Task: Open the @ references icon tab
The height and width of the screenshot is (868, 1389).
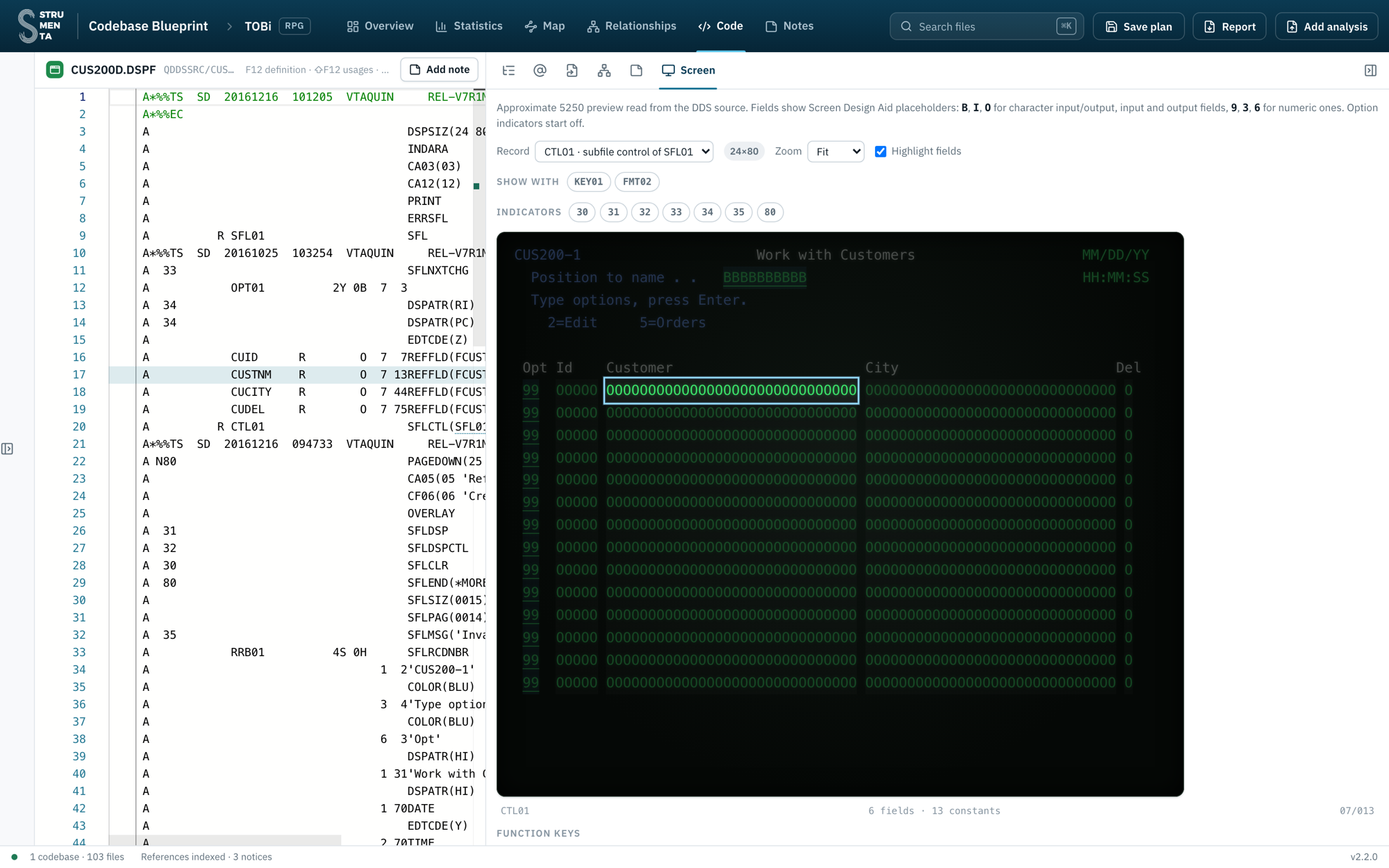Action: click(540, 70)
